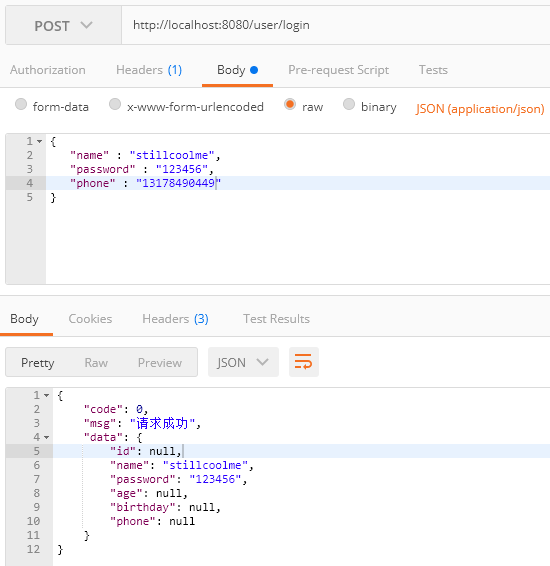
Task: Open the POST method dropdown
Action: click(64, 25)
